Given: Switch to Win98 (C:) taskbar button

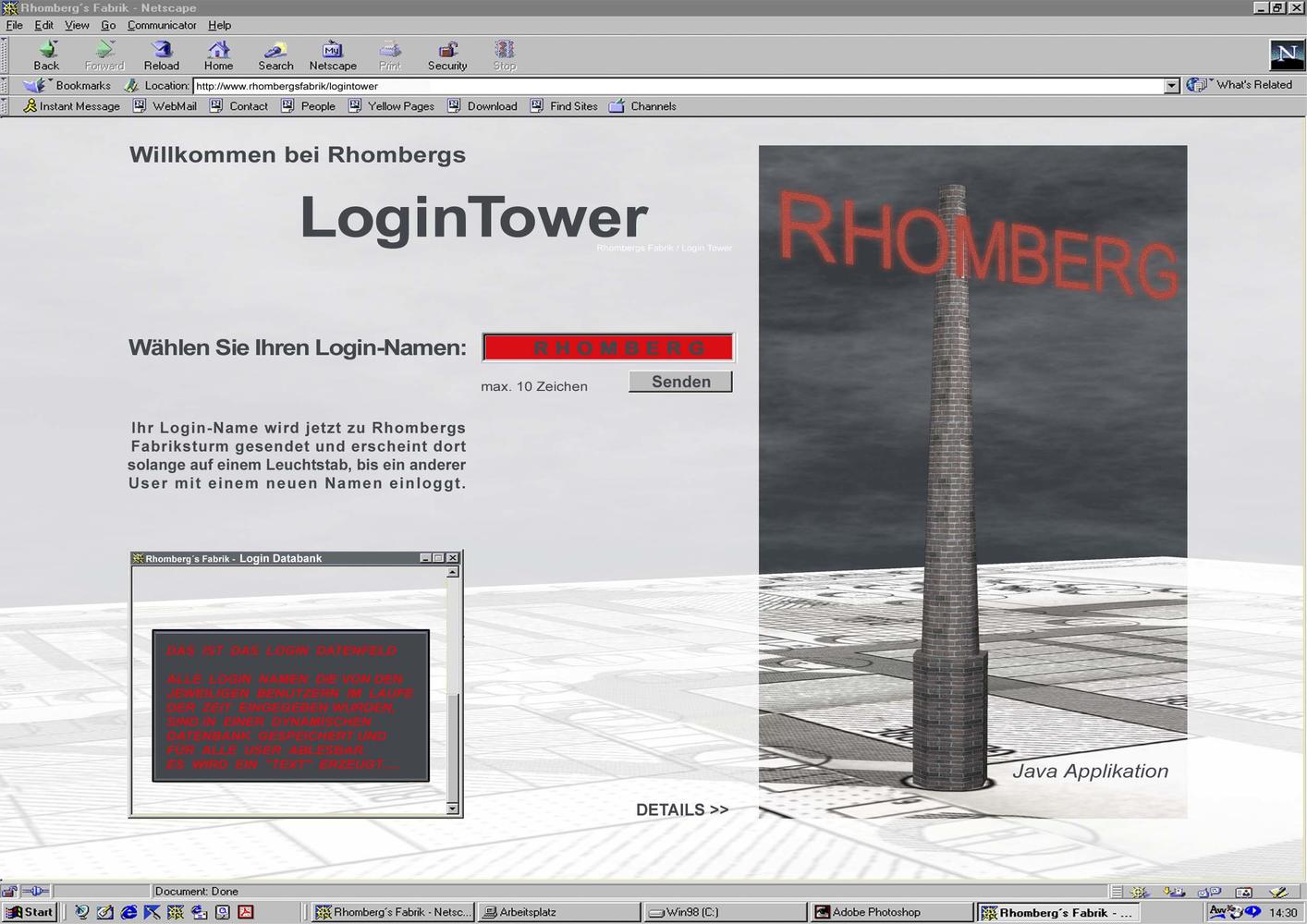Looking at the screenshot, I should (x=725, y=912).
